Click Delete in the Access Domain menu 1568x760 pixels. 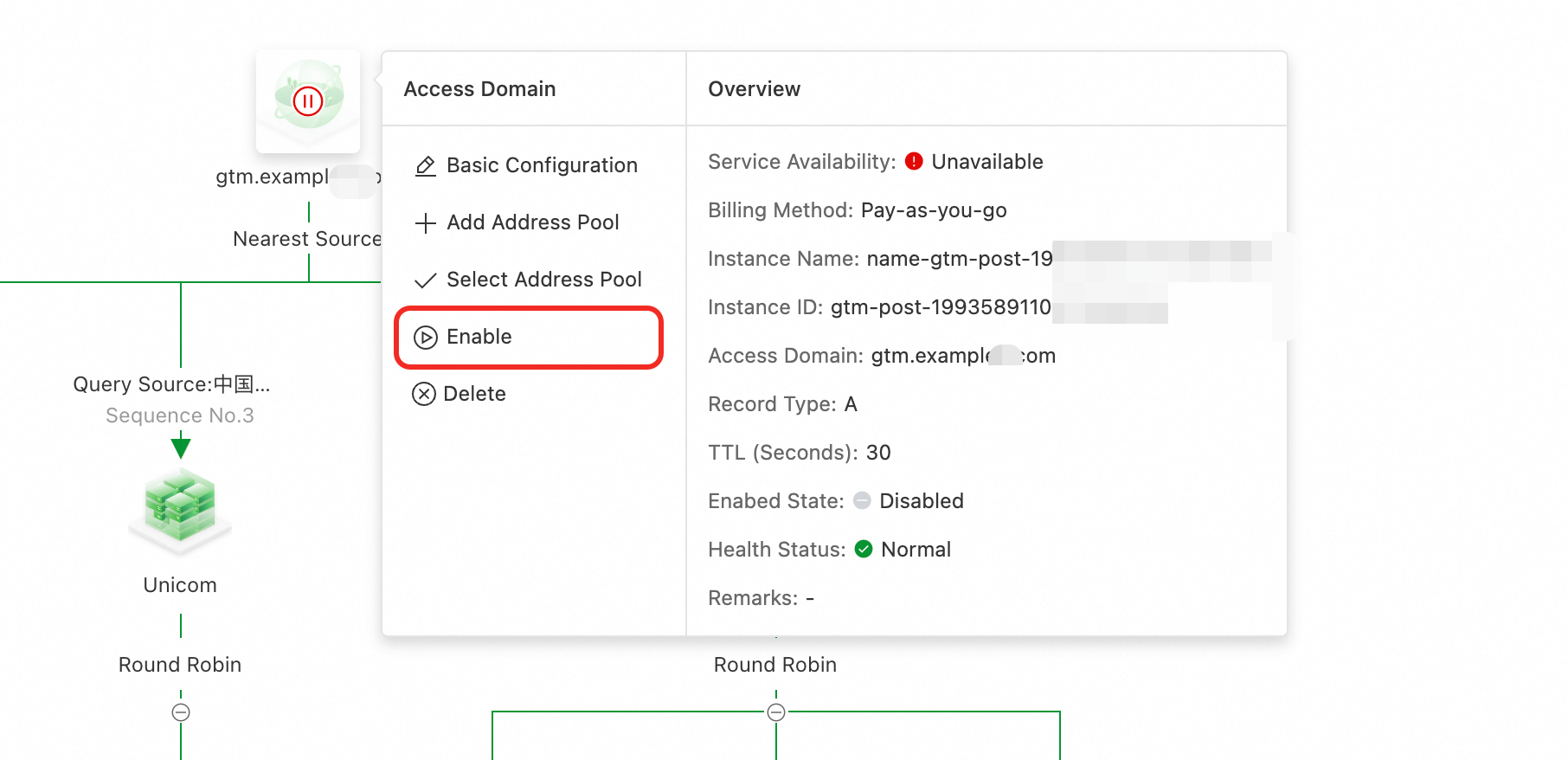459,394
